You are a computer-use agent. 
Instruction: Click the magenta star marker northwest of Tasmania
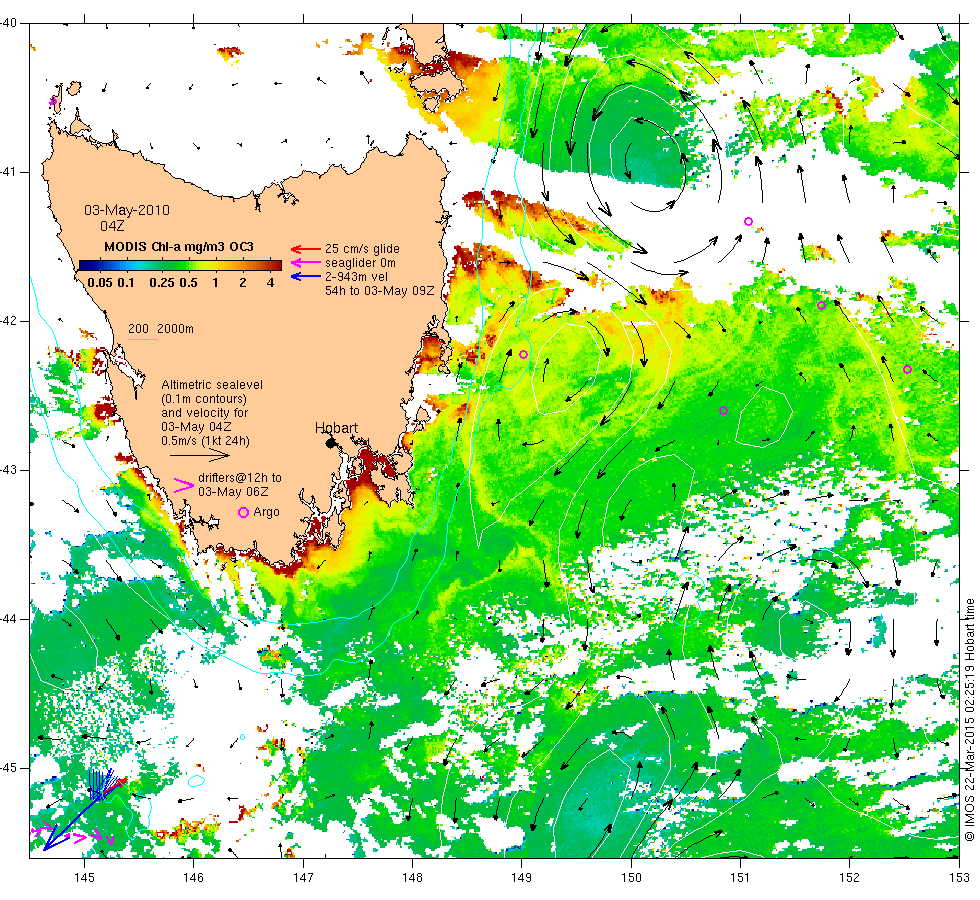pyautogui.click(x=53, y=101)
